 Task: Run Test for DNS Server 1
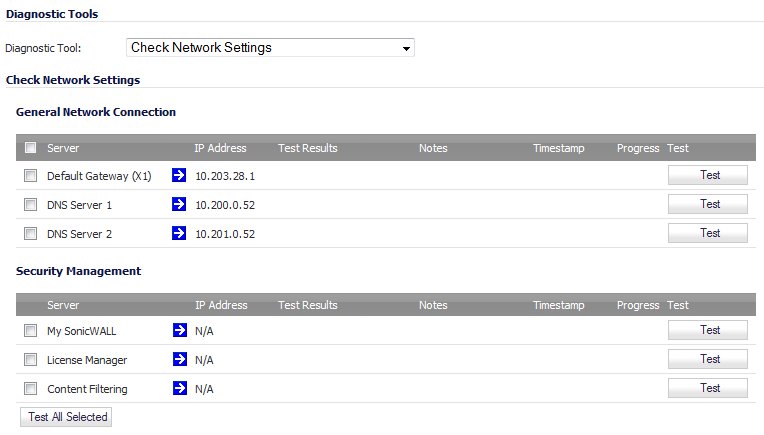[x=707, y=204]
